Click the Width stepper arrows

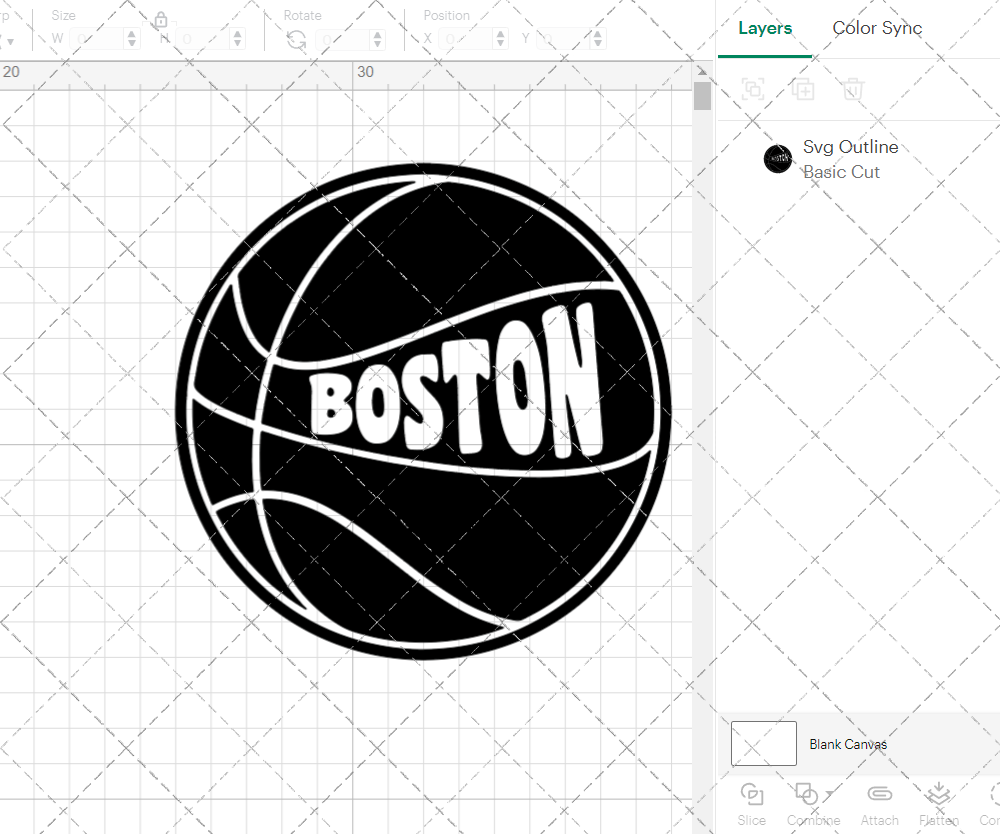131,39
